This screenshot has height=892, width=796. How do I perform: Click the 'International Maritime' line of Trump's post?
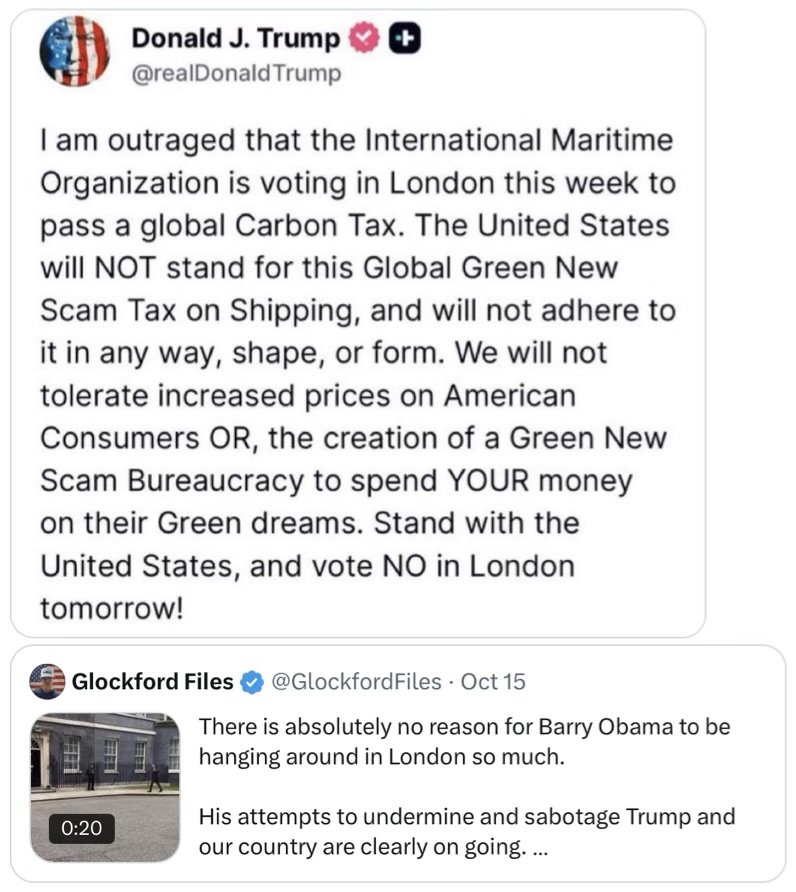click(x=356, y=141)
